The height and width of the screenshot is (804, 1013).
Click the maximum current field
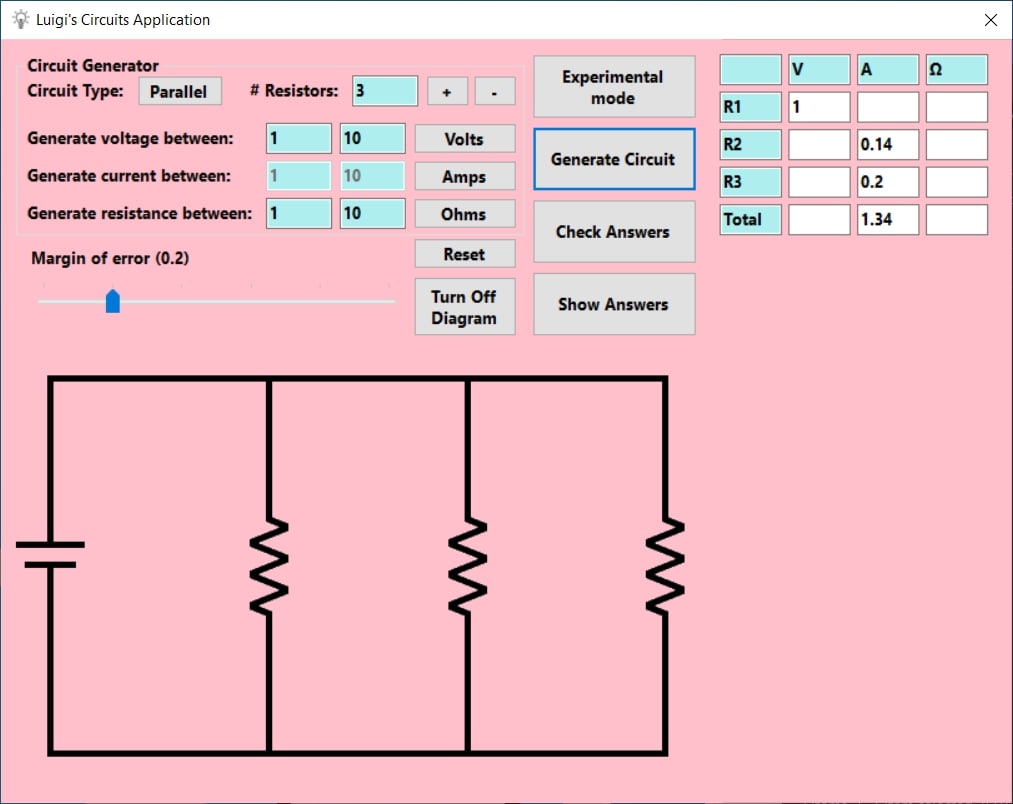click(x=373, y=176)
